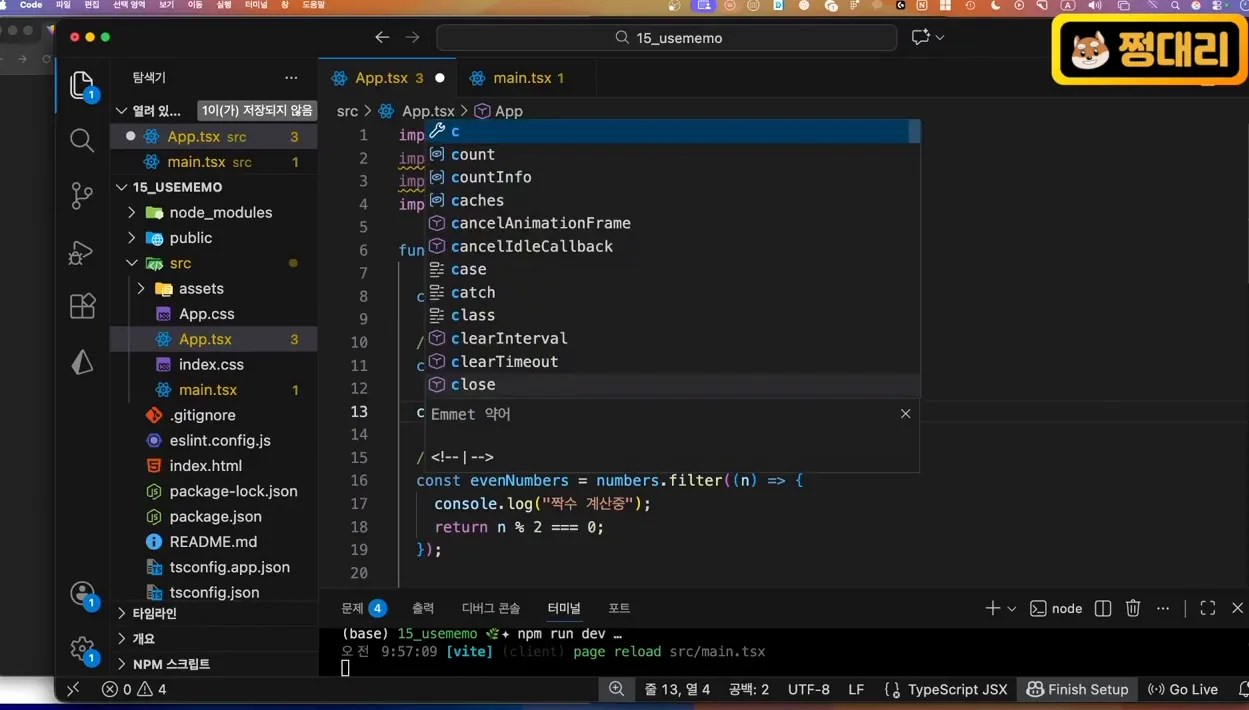Collapse the src folder
The width and height of the screenshot is (1249, 710).
[131, 263]
